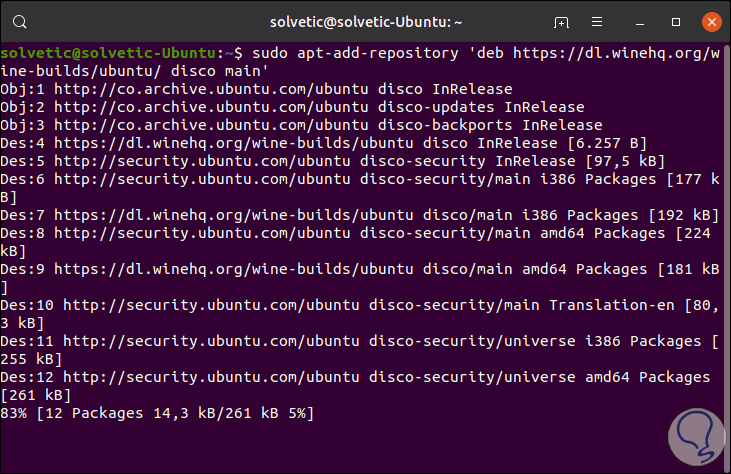731x474 pixels.
Task: Open the hamburger menu
Action: (x=597, y=22)
